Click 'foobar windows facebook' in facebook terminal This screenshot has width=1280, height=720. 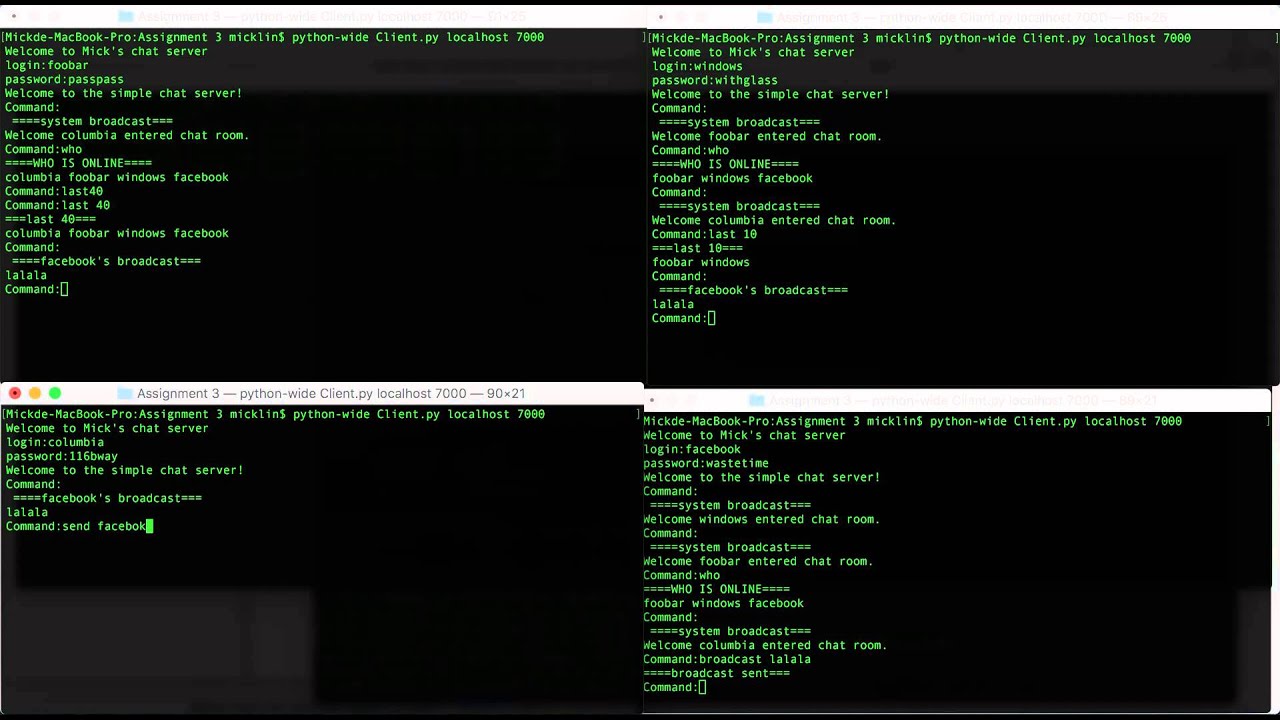coord(723,603)
